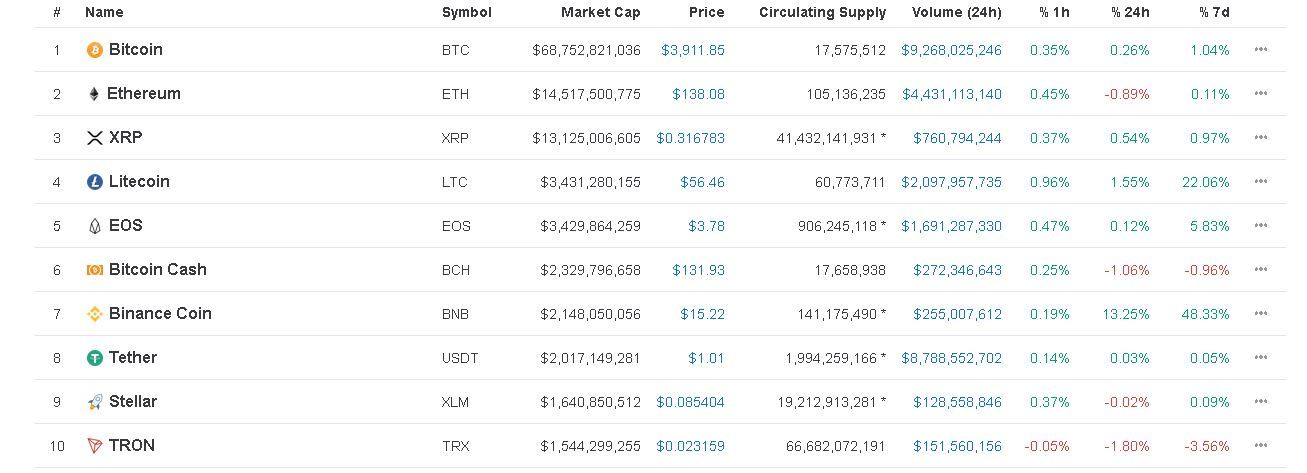Click the Bitcoin logo icon
Viewport: 1307px width, 473px height.
(x=95, y=50)
